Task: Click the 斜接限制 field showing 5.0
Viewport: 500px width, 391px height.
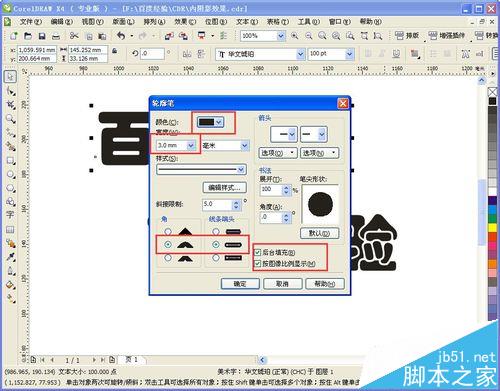Action: point(217,204)
